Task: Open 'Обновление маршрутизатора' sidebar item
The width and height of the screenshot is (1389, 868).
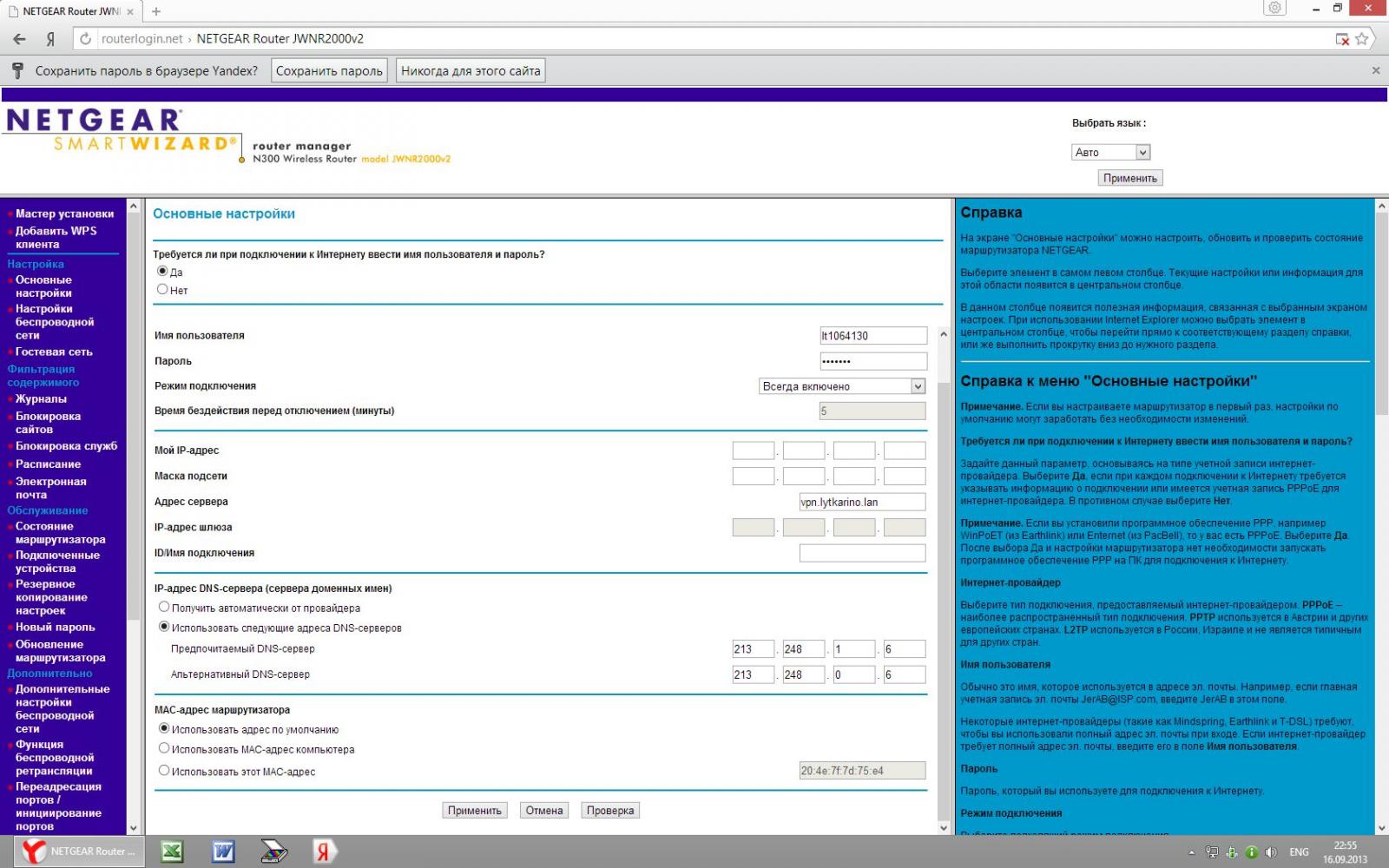Action: 60,651
